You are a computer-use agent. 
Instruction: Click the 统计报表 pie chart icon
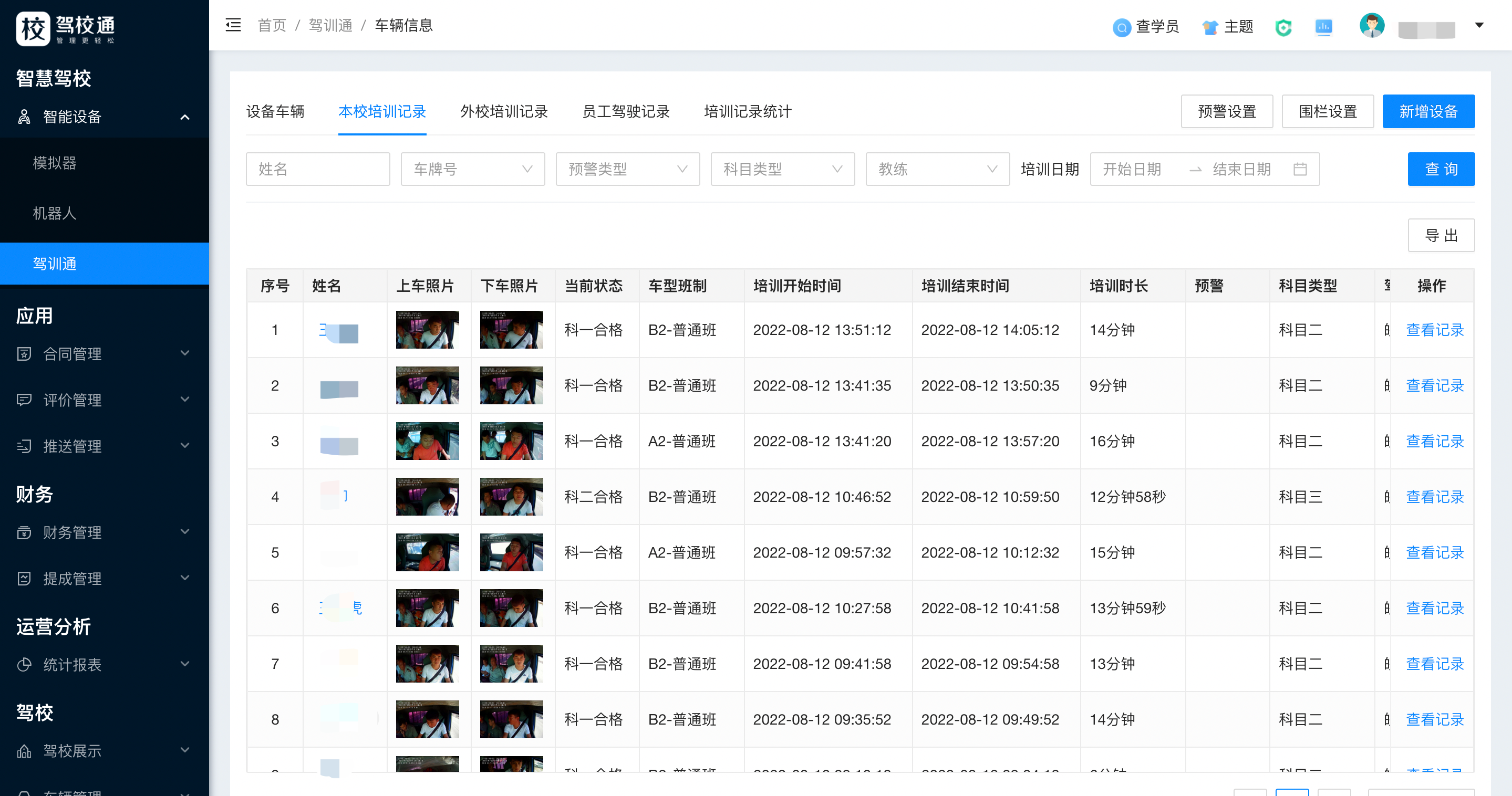24,665
